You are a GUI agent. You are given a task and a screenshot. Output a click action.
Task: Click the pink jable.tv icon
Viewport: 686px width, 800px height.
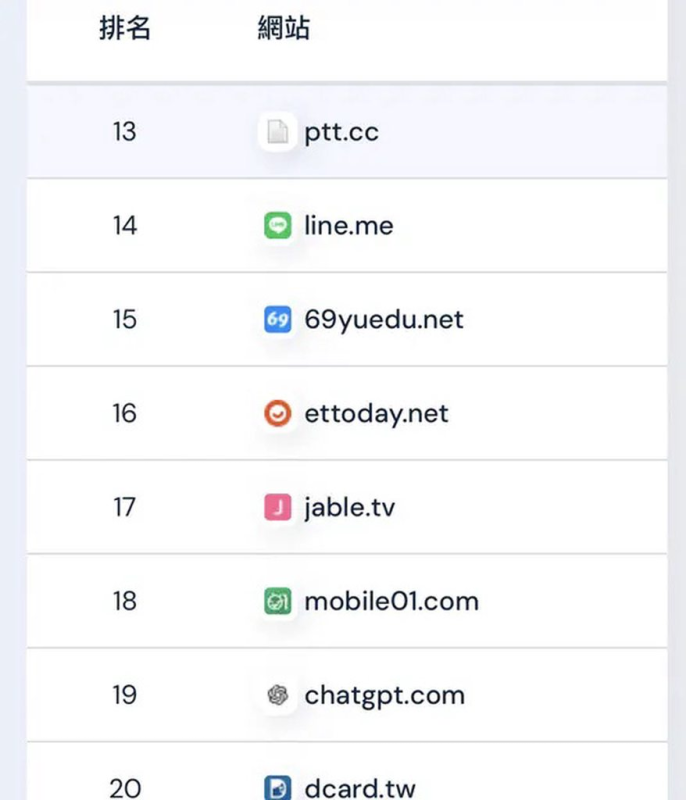277,507
